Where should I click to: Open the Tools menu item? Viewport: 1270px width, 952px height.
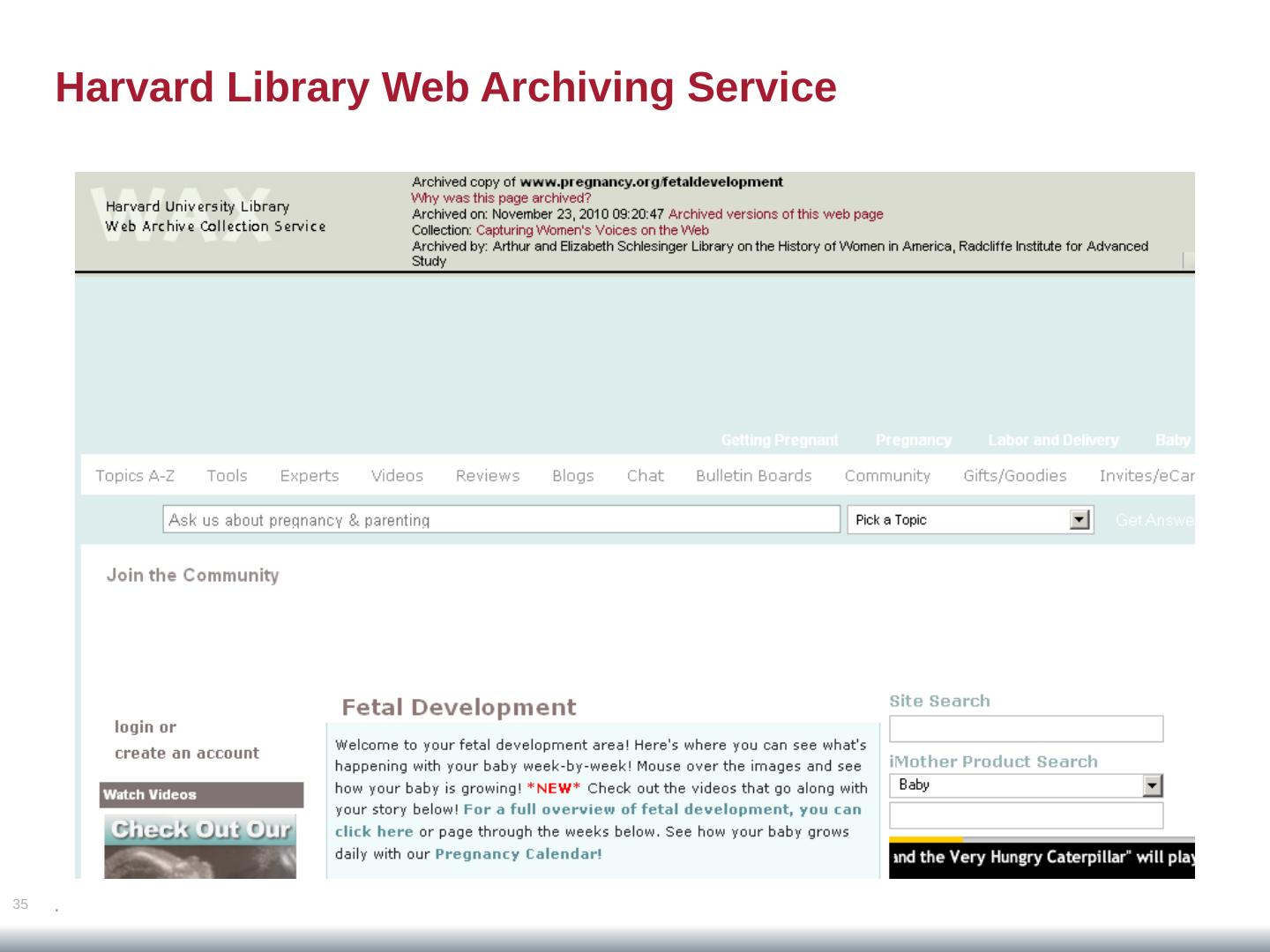point(227,476)
